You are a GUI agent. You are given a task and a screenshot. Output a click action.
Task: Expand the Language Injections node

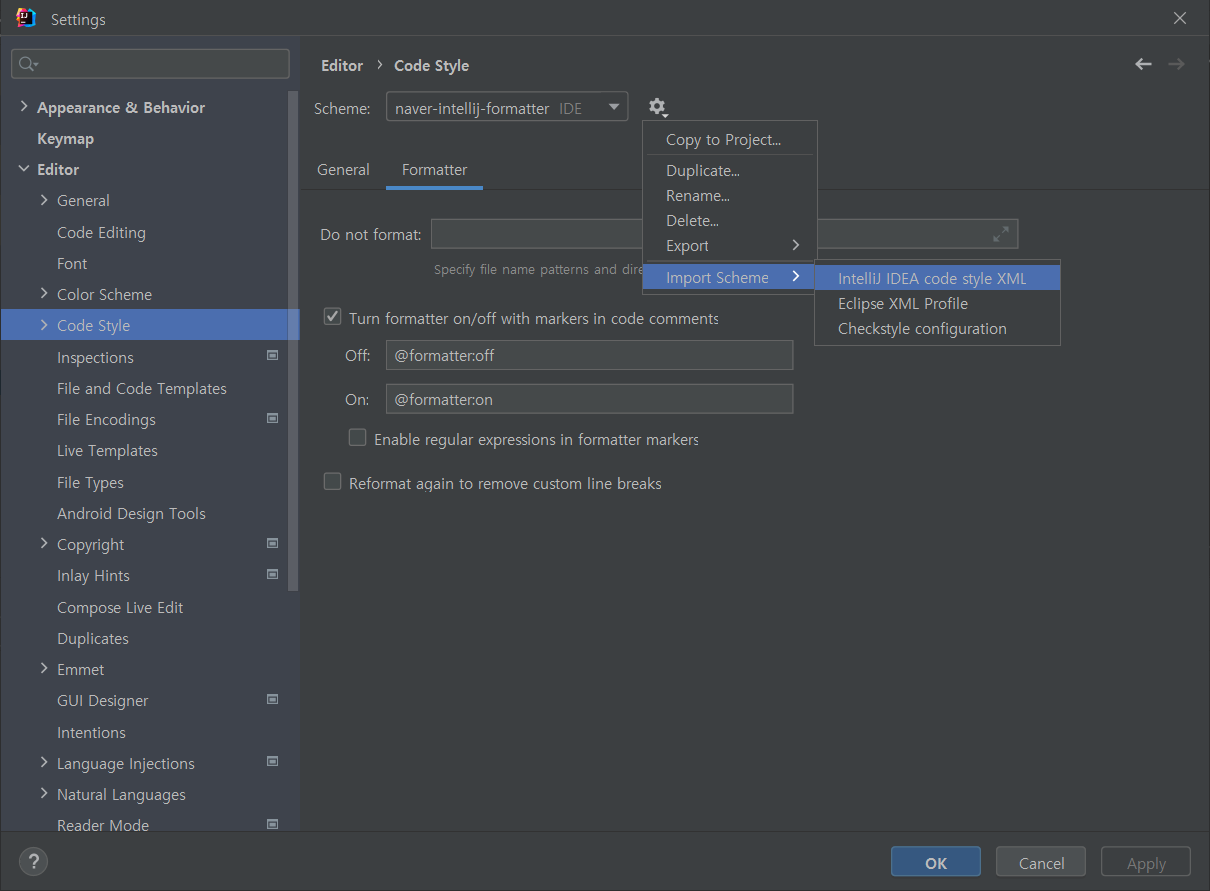click(44, 762)
